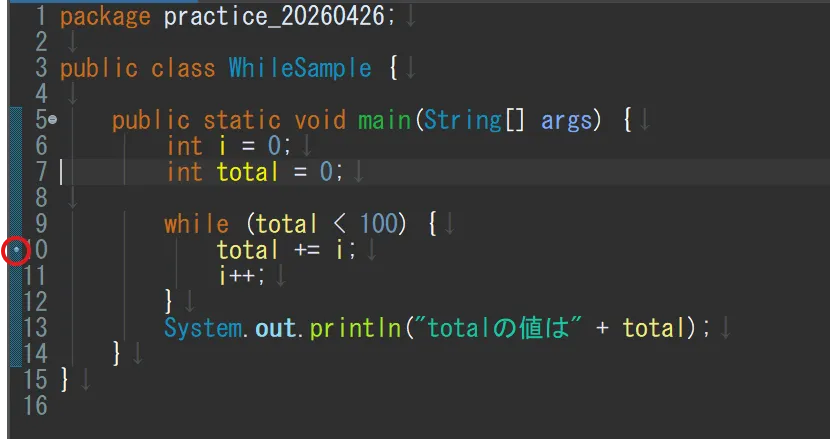This screenshot has height=439, width=830.
Task: Click line number 13 in the gutter
Action: point(35,328)
